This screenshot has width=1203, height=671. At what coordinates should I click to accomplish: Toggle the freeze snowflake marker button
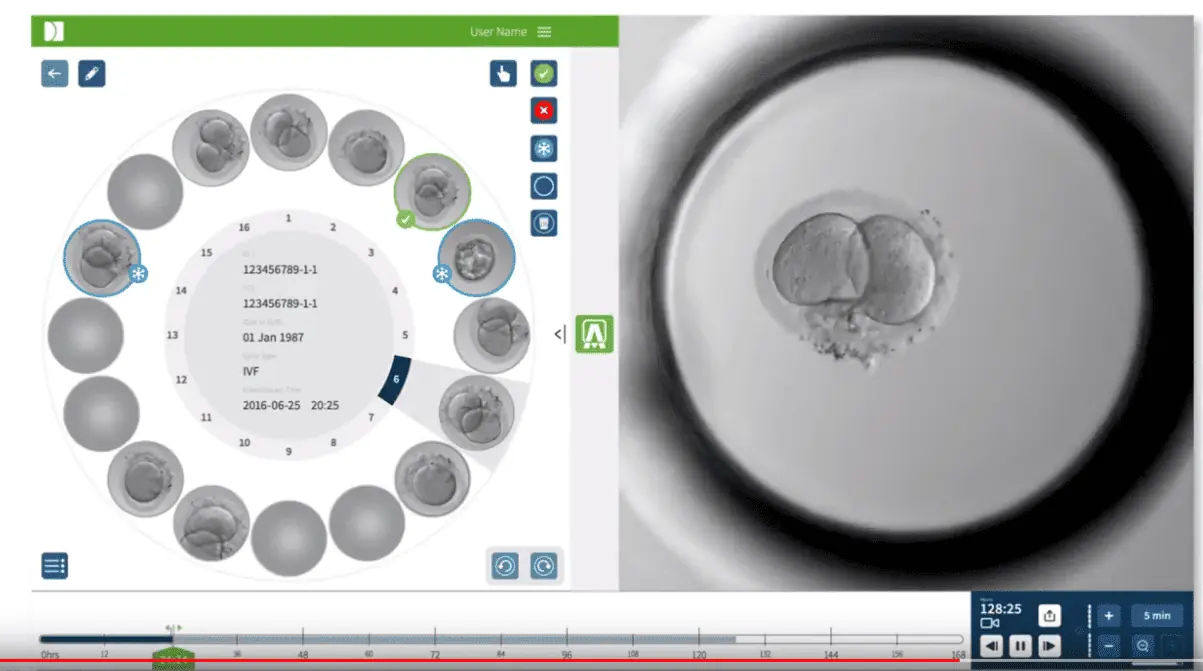pos(544,149)
